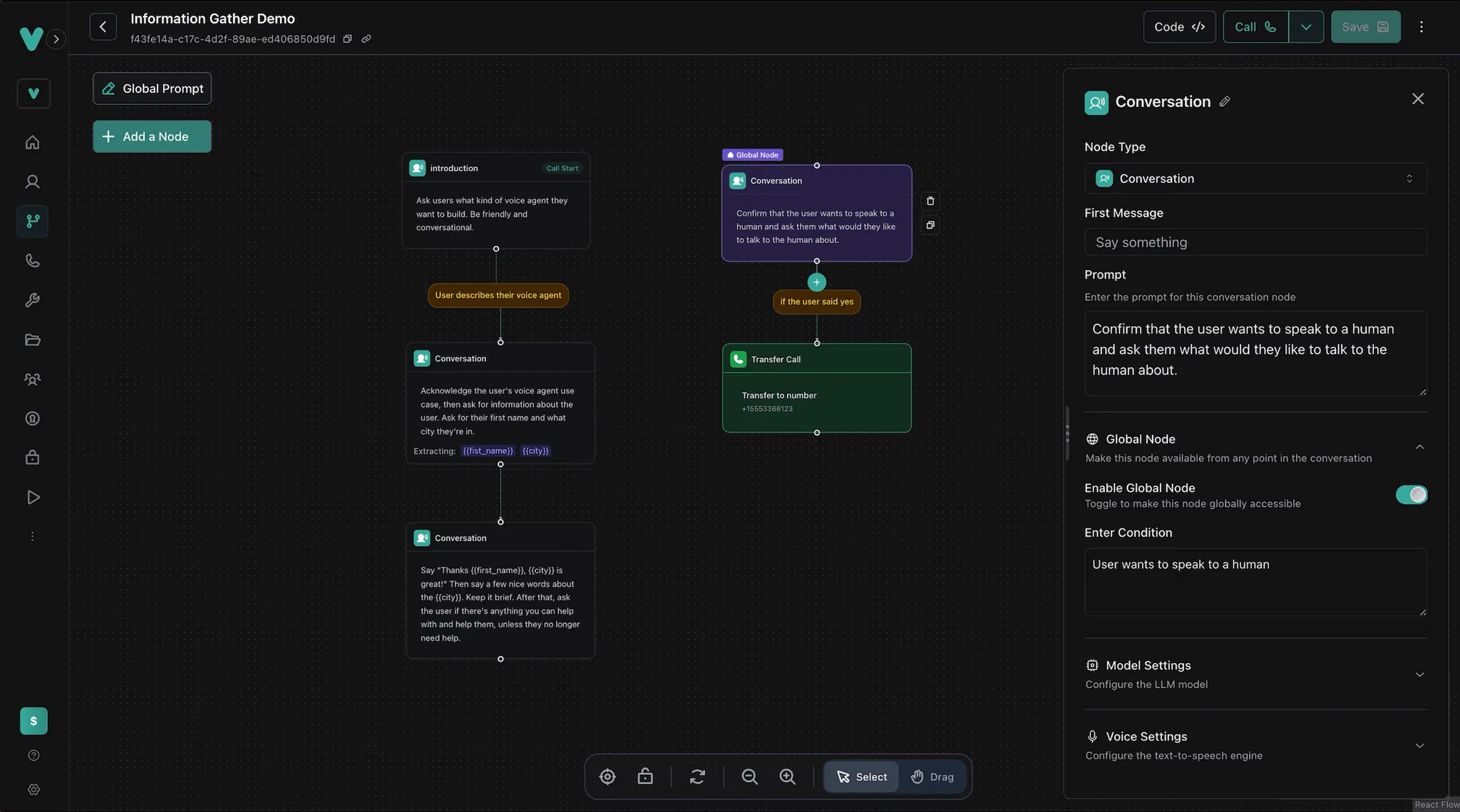The image size is (1460, 812).
Task: Open the home icon in the sidebar
Action: (x=33, y=142)
